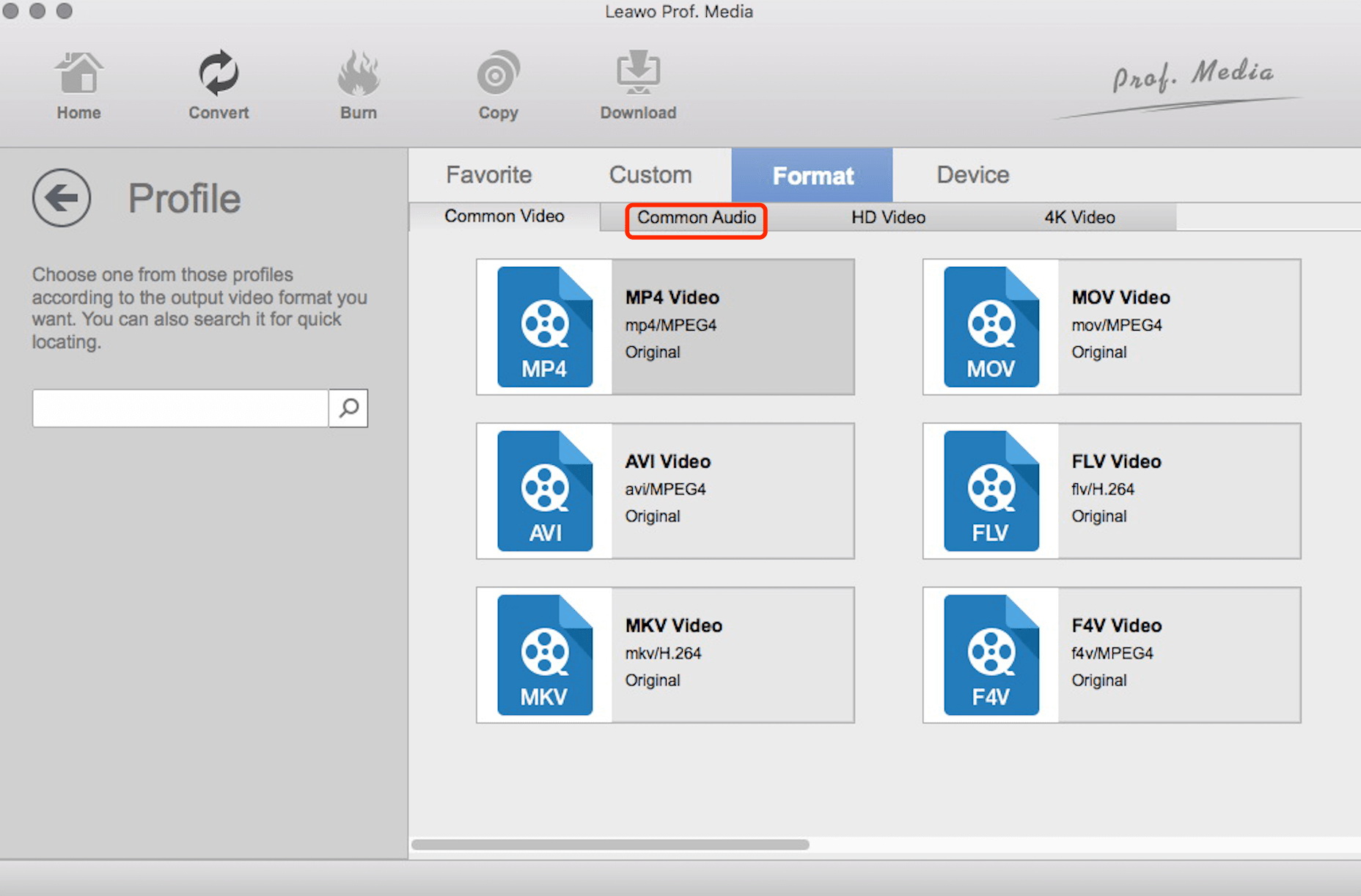
Task: Click the FLV Video profile icon
Action: click(990, 491)
